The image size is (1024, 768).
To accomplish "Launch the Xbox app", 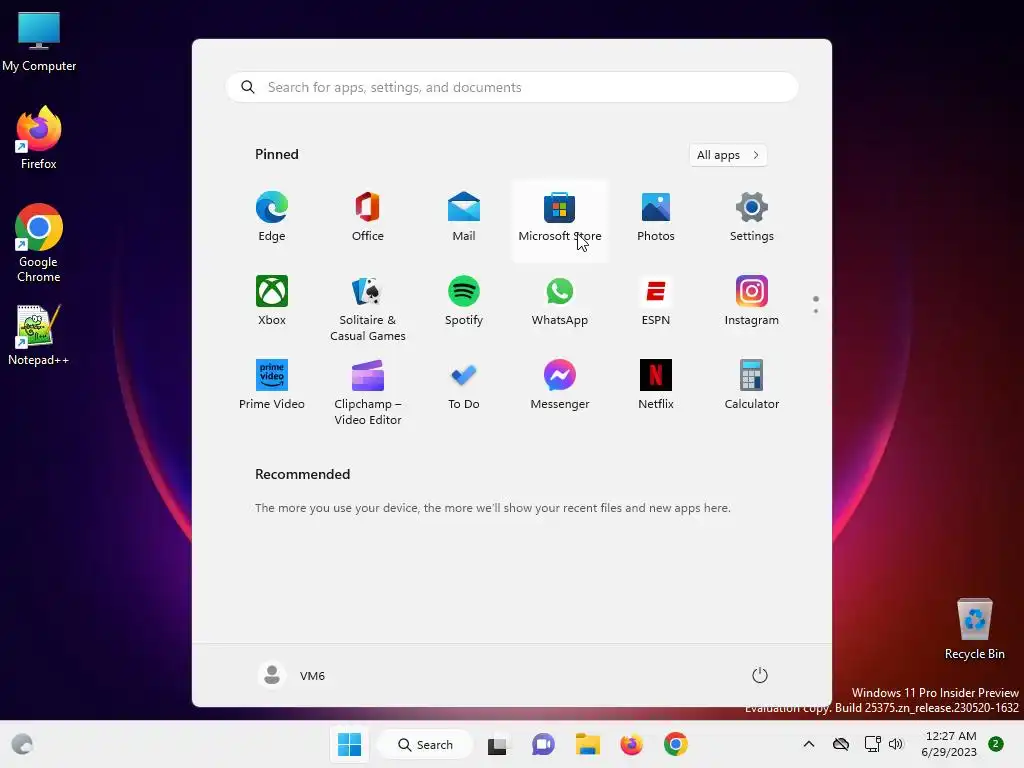I will [272, 301].
